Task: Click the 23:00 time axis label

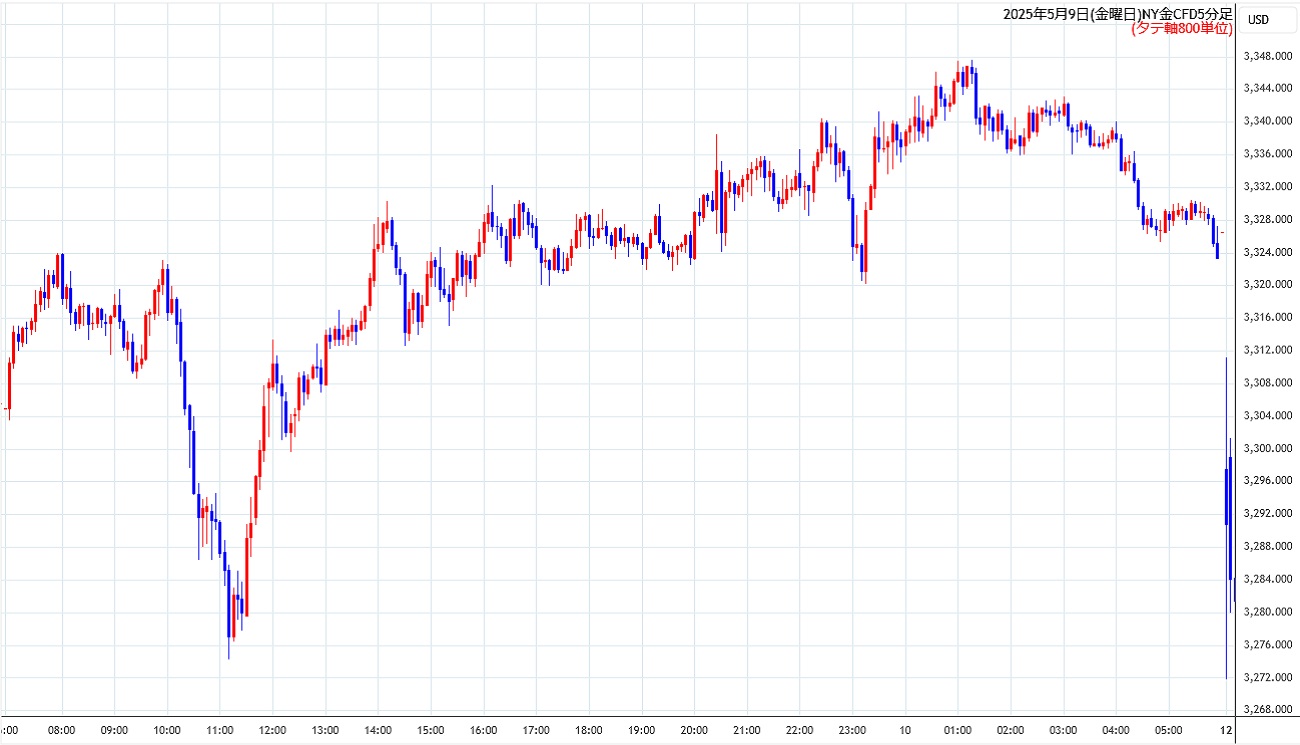Action: (852, 730)
